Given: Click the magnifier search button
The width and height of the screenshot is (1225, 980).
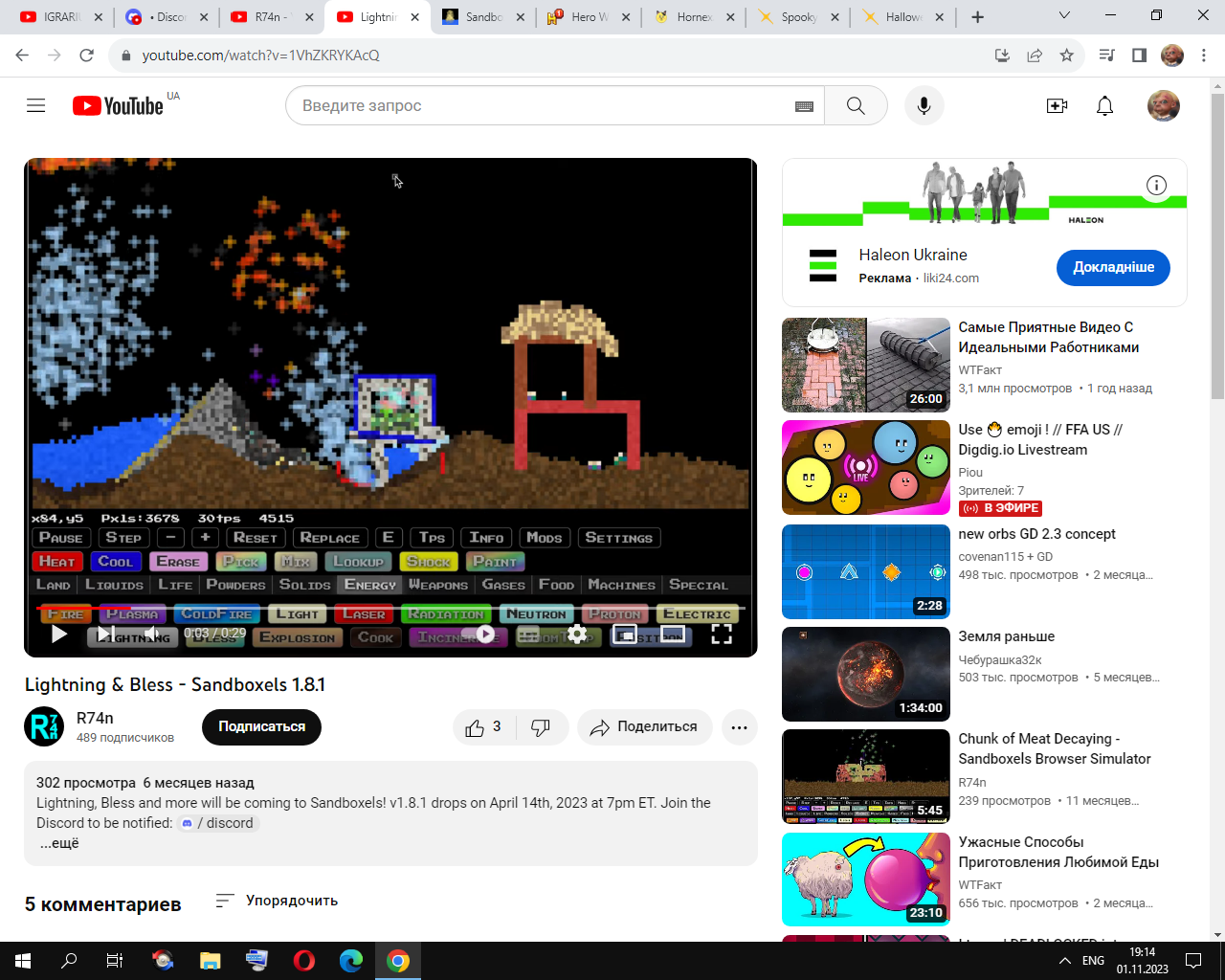Looking at the screenshot, I should point(856,105).
